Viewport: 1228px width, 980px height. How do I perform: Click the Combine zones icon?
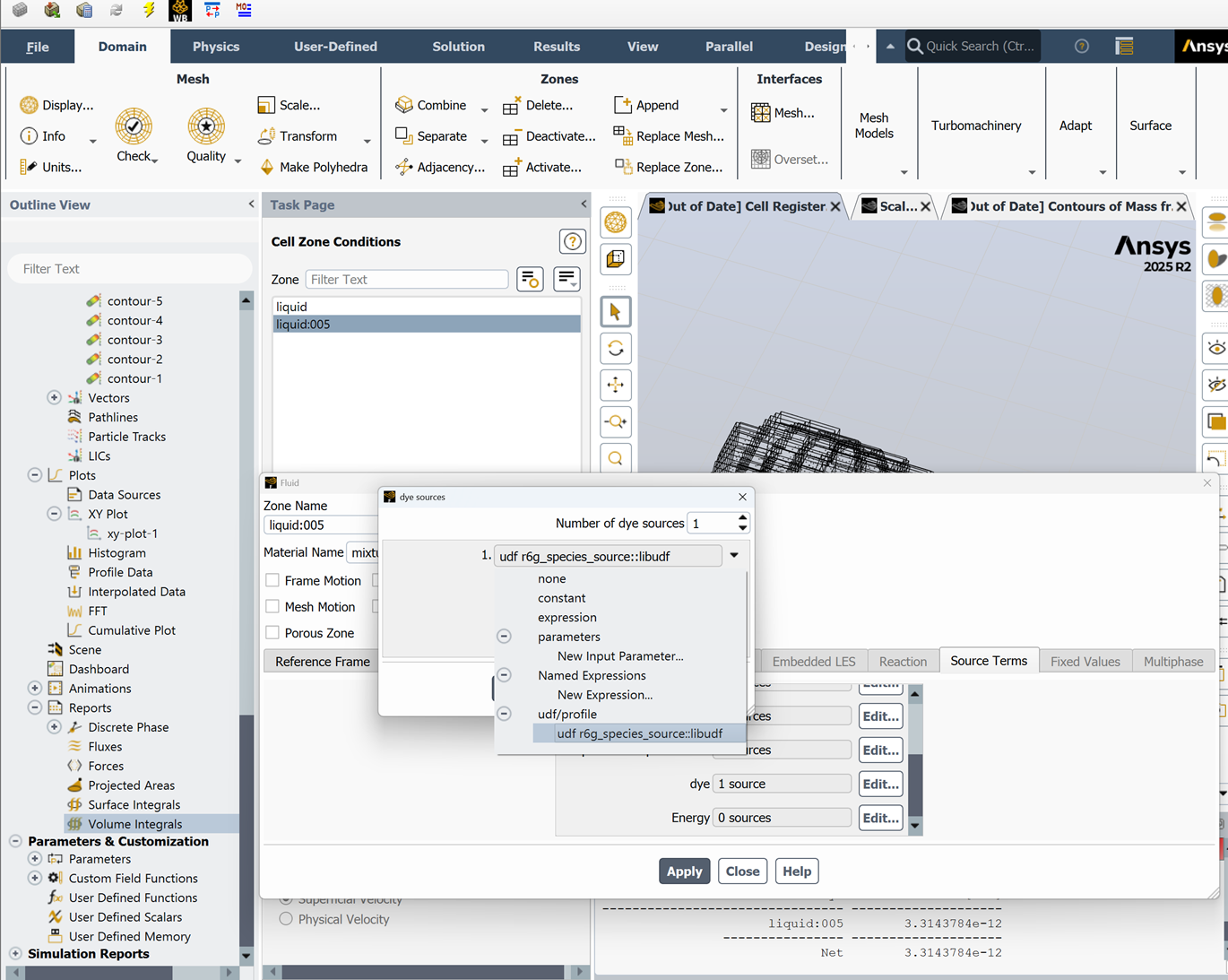(x=404, y=105)
